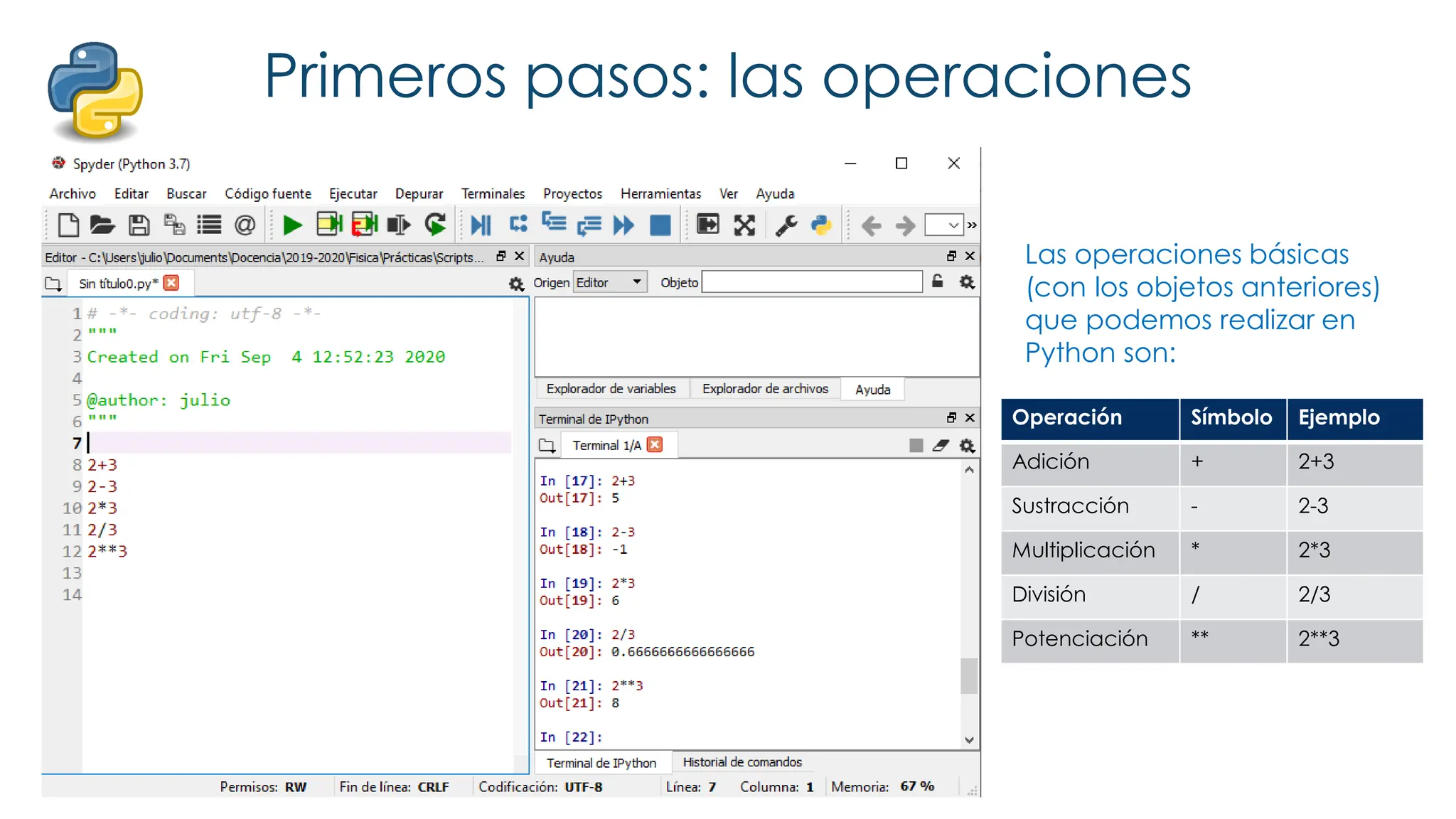Toggle fullscreen mode with the crossed arrows icon
The image size is (1456, 819).
tap(744, 225)
